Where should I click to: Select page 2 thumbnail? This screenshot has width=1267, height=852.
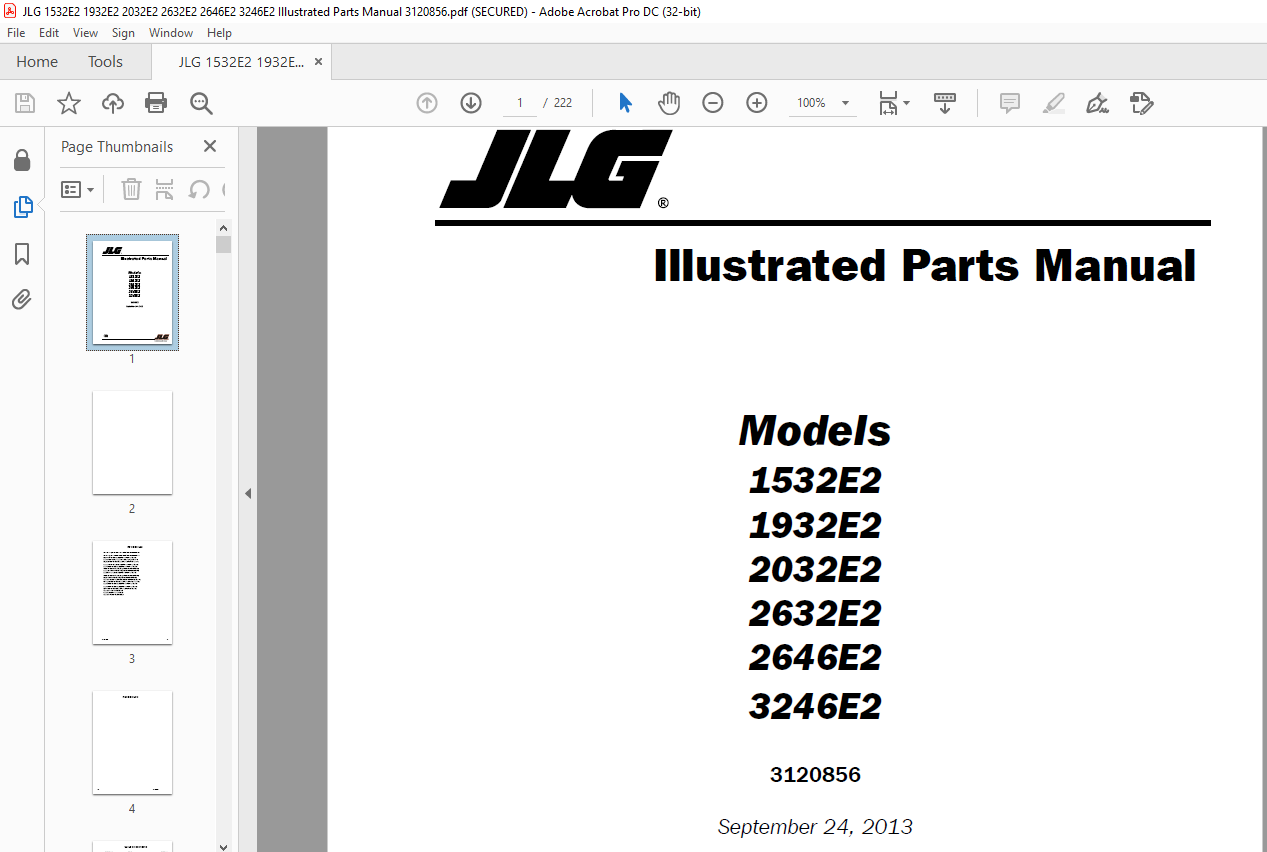click(x=132, y=443)
